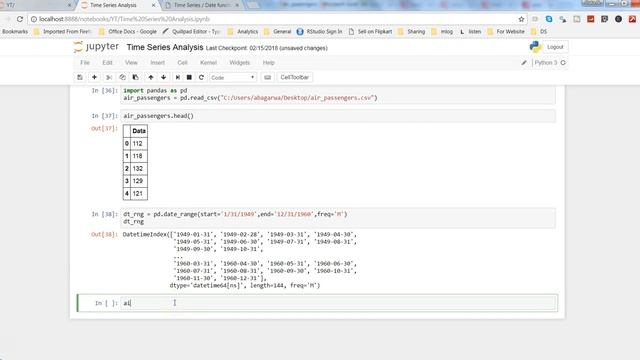Run cell with the step-forward icon

tap(178, 77)
